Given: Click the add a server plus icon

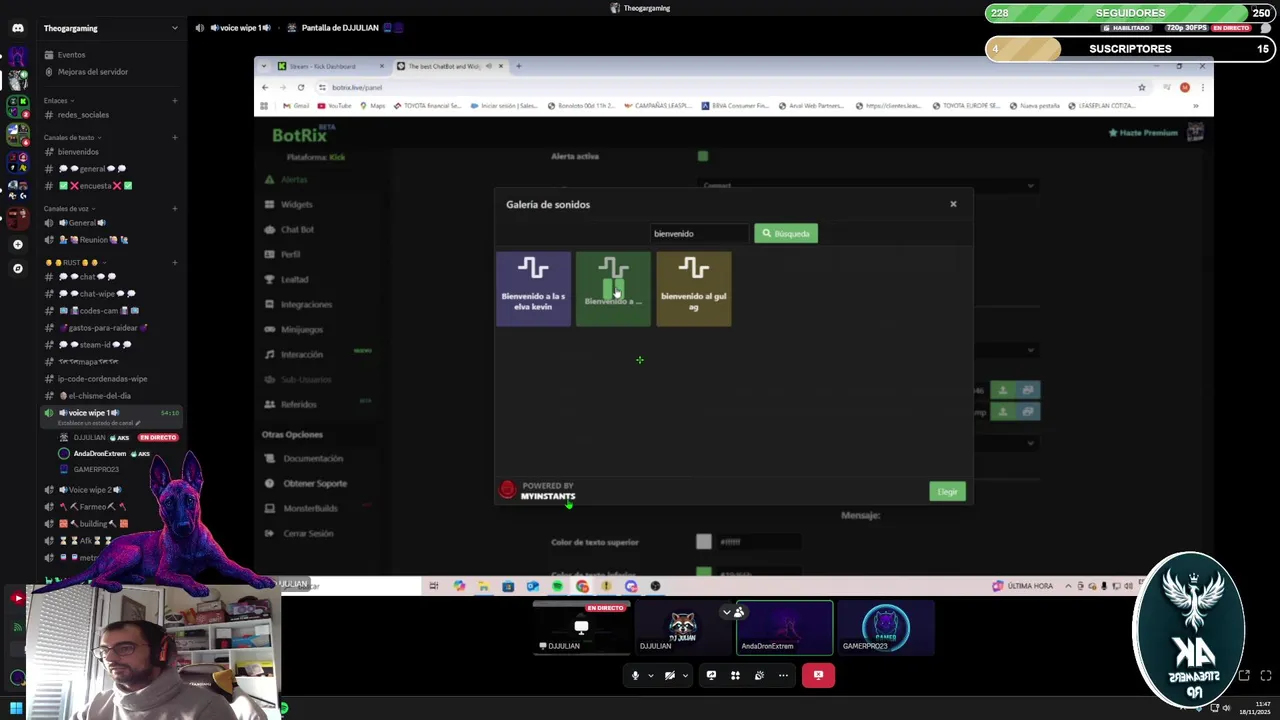Looking at the screenshot, I should [x=17, y=244].
